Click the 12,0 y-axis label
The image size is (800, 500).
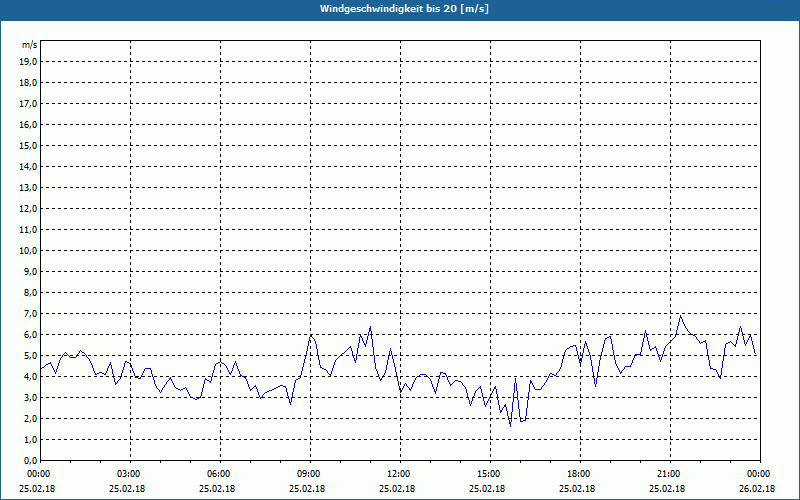[x=28, y=209]
